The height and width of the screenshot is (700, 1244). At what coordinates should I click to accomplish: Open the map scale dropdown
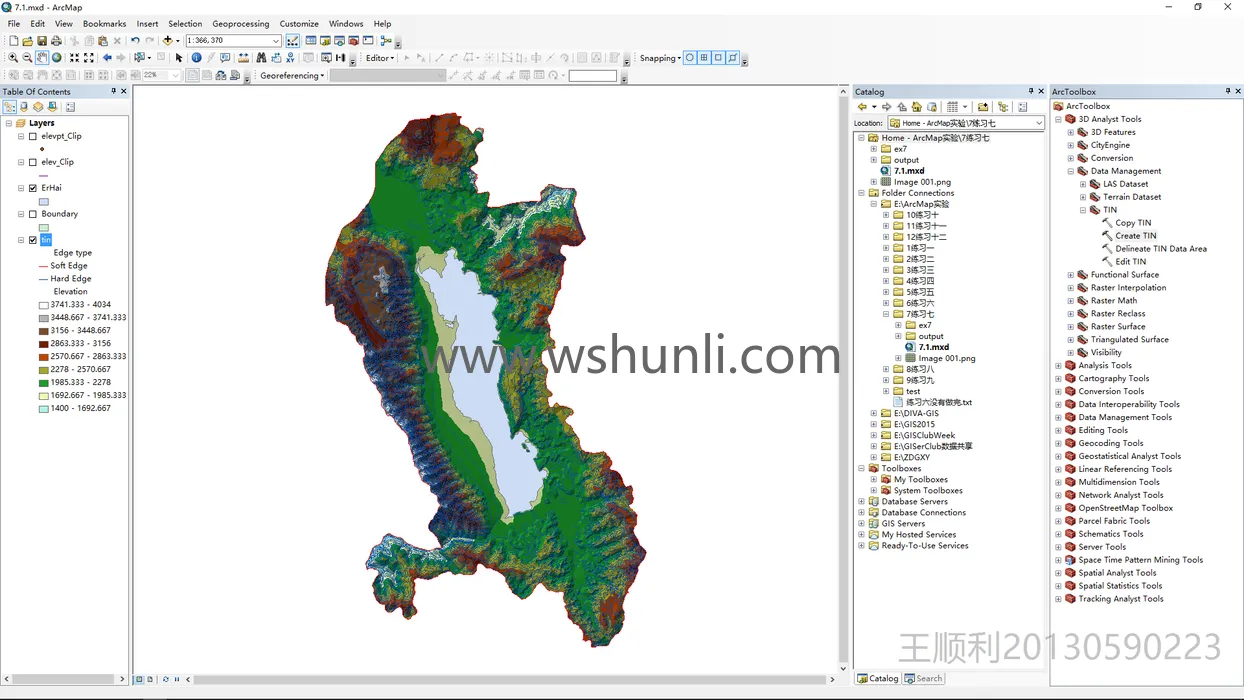276,41
